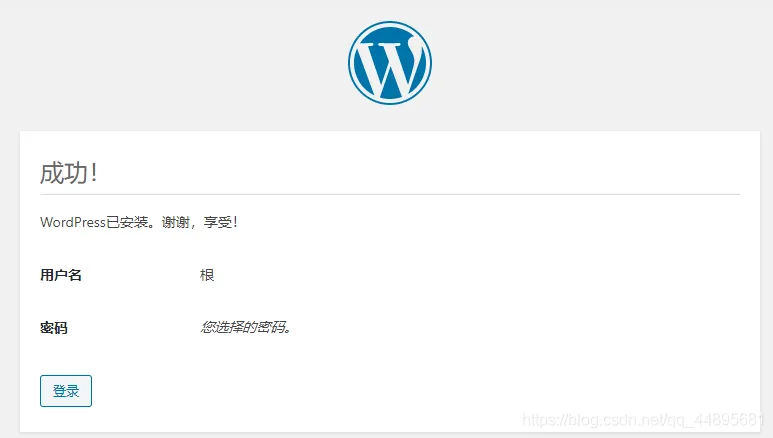Click the exclamation mark after 成功
Screen dimensions: 773x438
click(94, 173)
